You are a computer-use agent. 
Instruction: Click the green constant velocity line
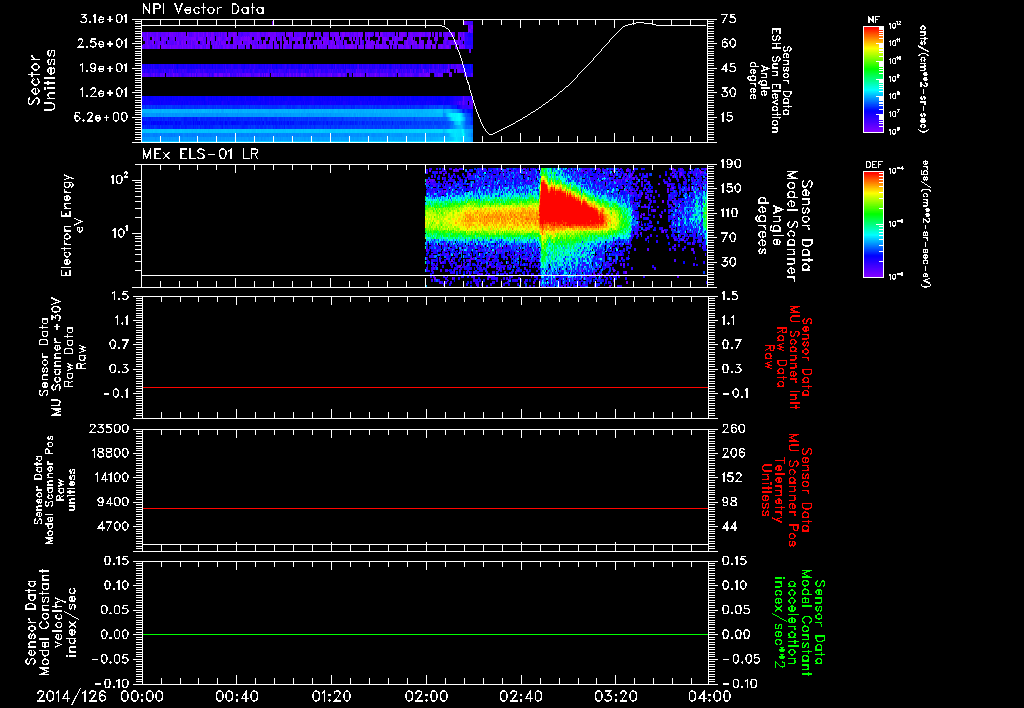[x=425, y=634]
